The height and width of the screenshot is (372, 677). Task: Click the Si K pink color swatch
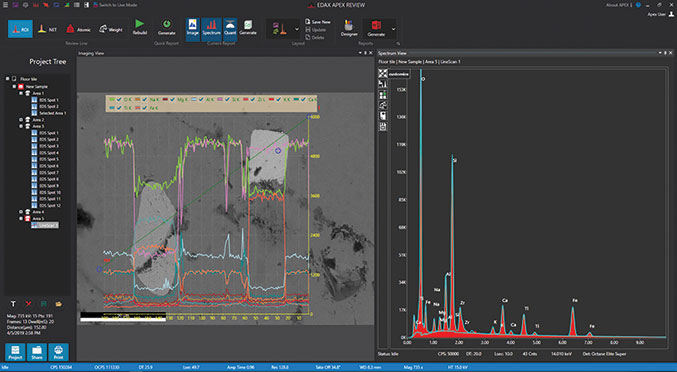tap(220, 99)
